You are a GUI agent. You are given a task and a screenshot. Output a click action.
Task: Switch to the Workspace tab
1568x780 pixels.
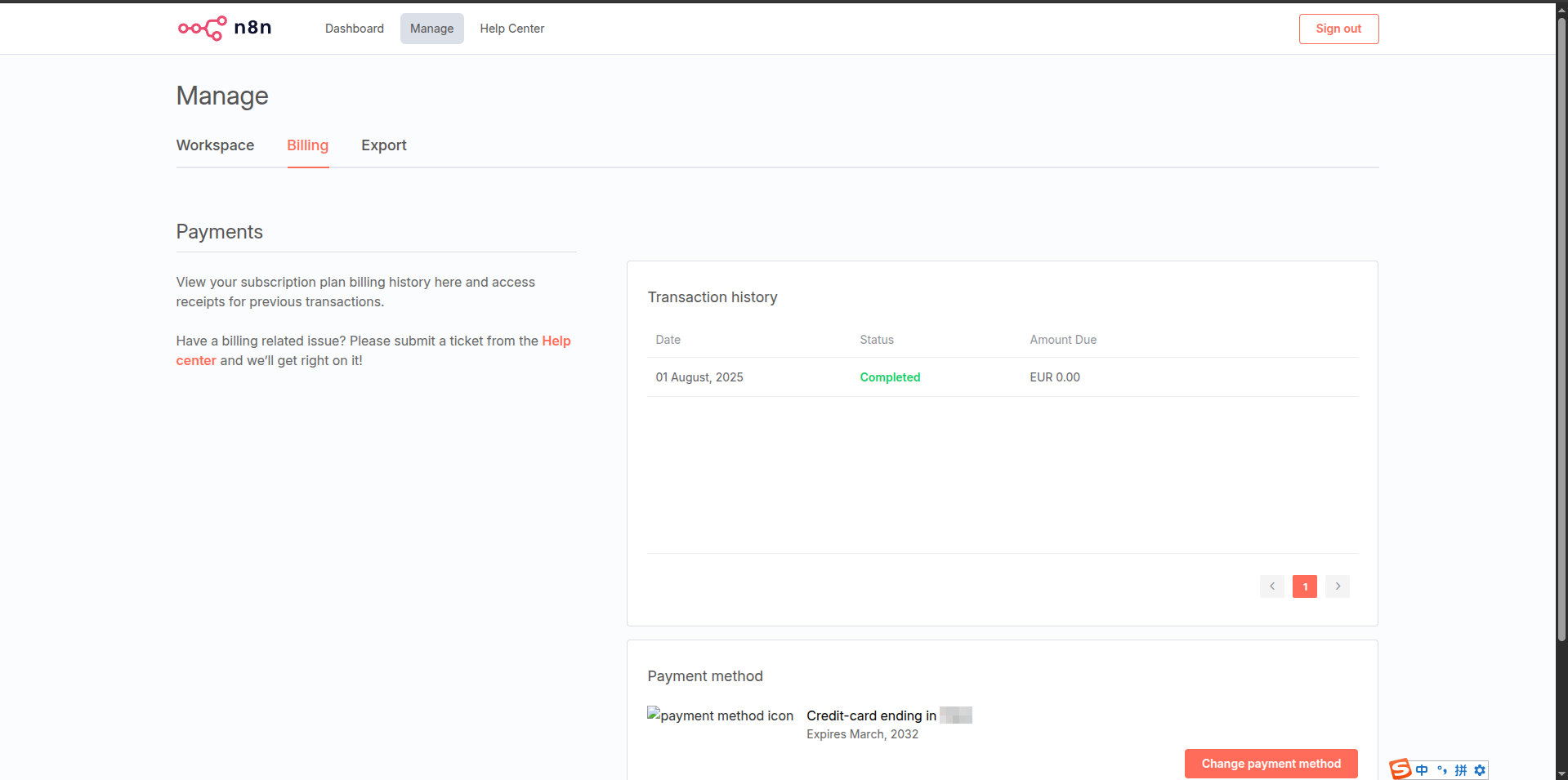(215, 145)
